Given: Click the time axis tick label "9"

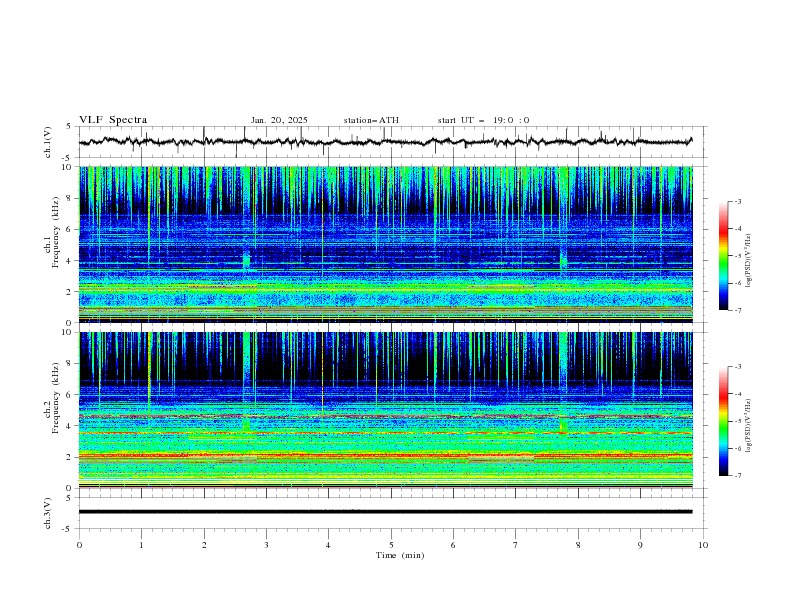Looking at the screenshot, I should click(640, 545).
